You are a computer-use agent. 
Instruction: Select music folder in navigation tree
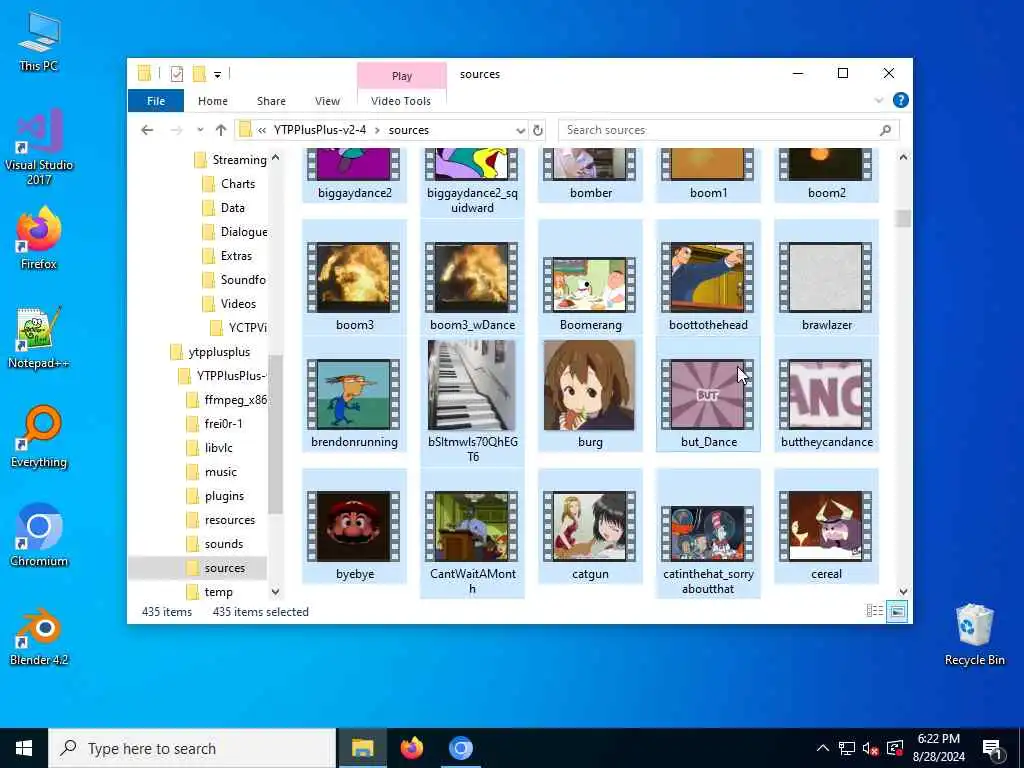coord(211,472)
